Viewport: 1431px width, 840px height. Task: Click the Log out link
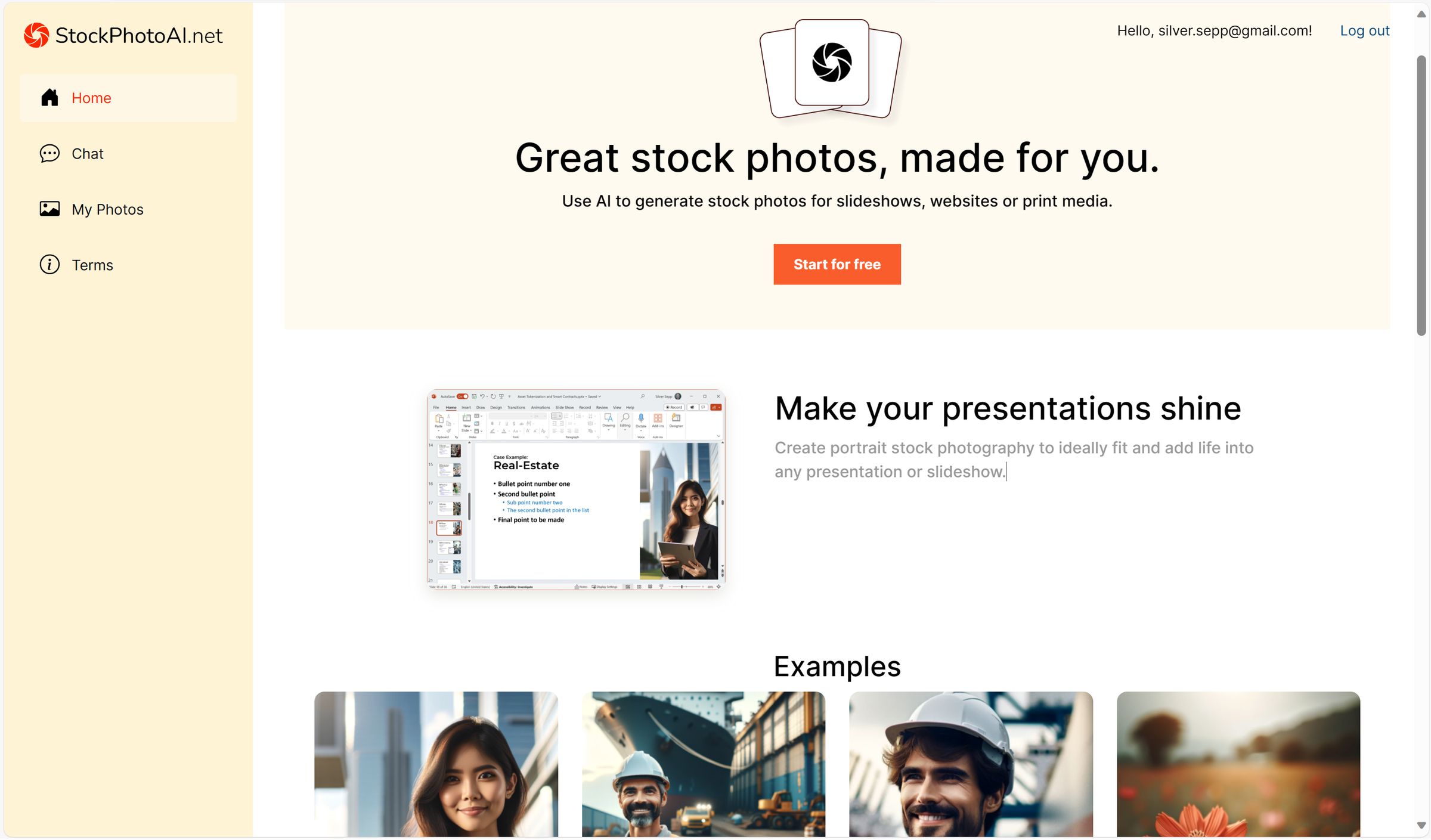pos(1365,30)
